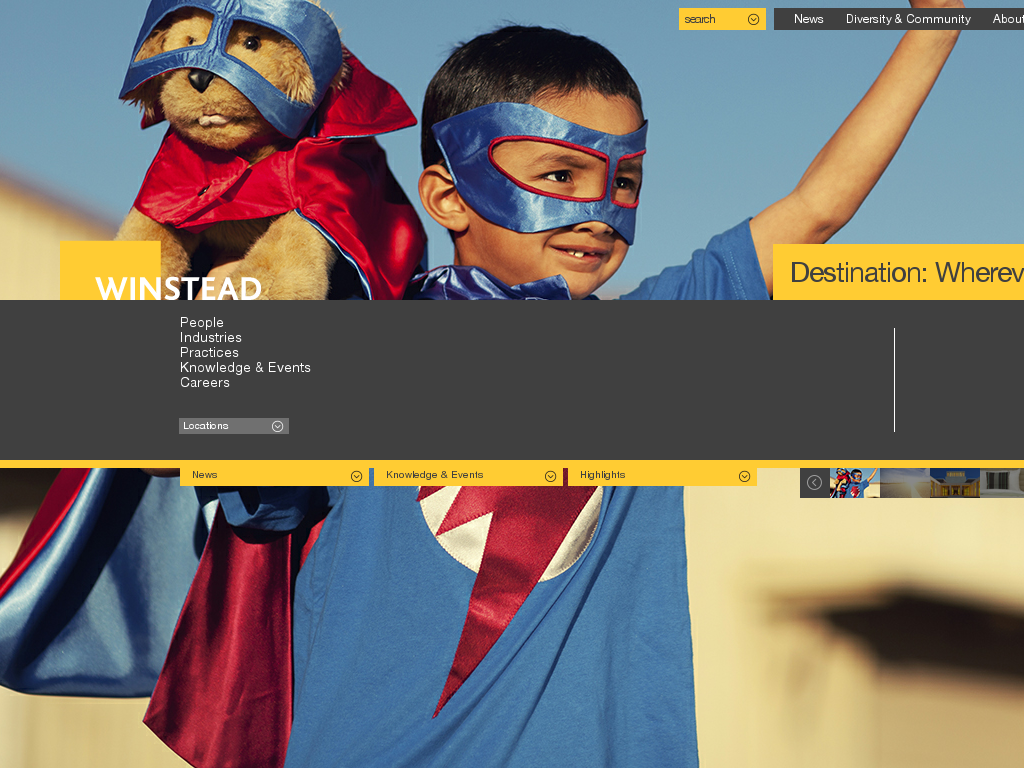Click the chevron icon on Highlights panel
This screenshot has height=768, width=1024.
pos(744,476)
